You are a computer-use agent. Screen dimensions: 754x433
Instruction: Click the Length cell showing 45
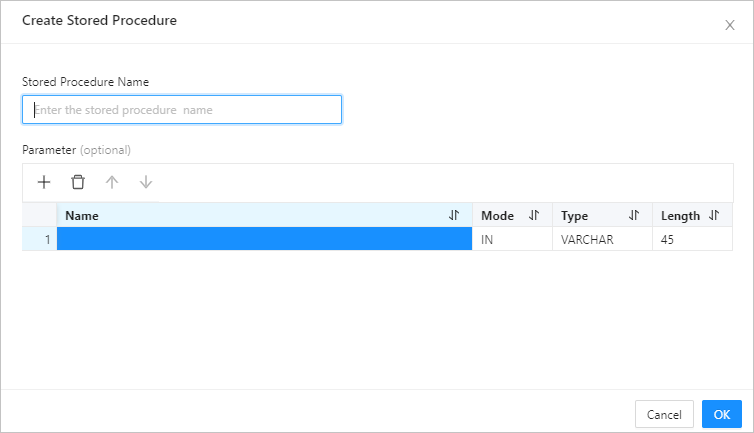692,239
